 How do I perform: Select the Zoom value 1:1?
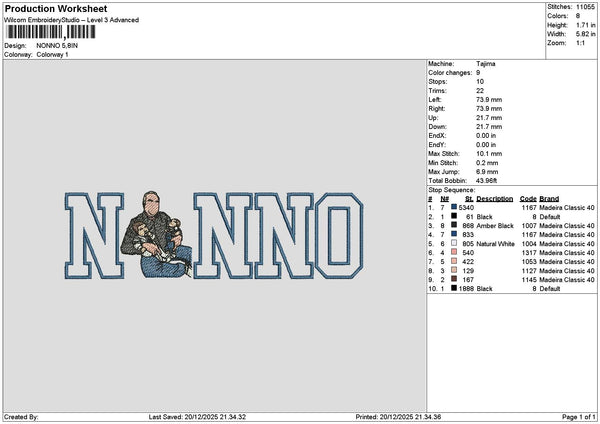580,43
